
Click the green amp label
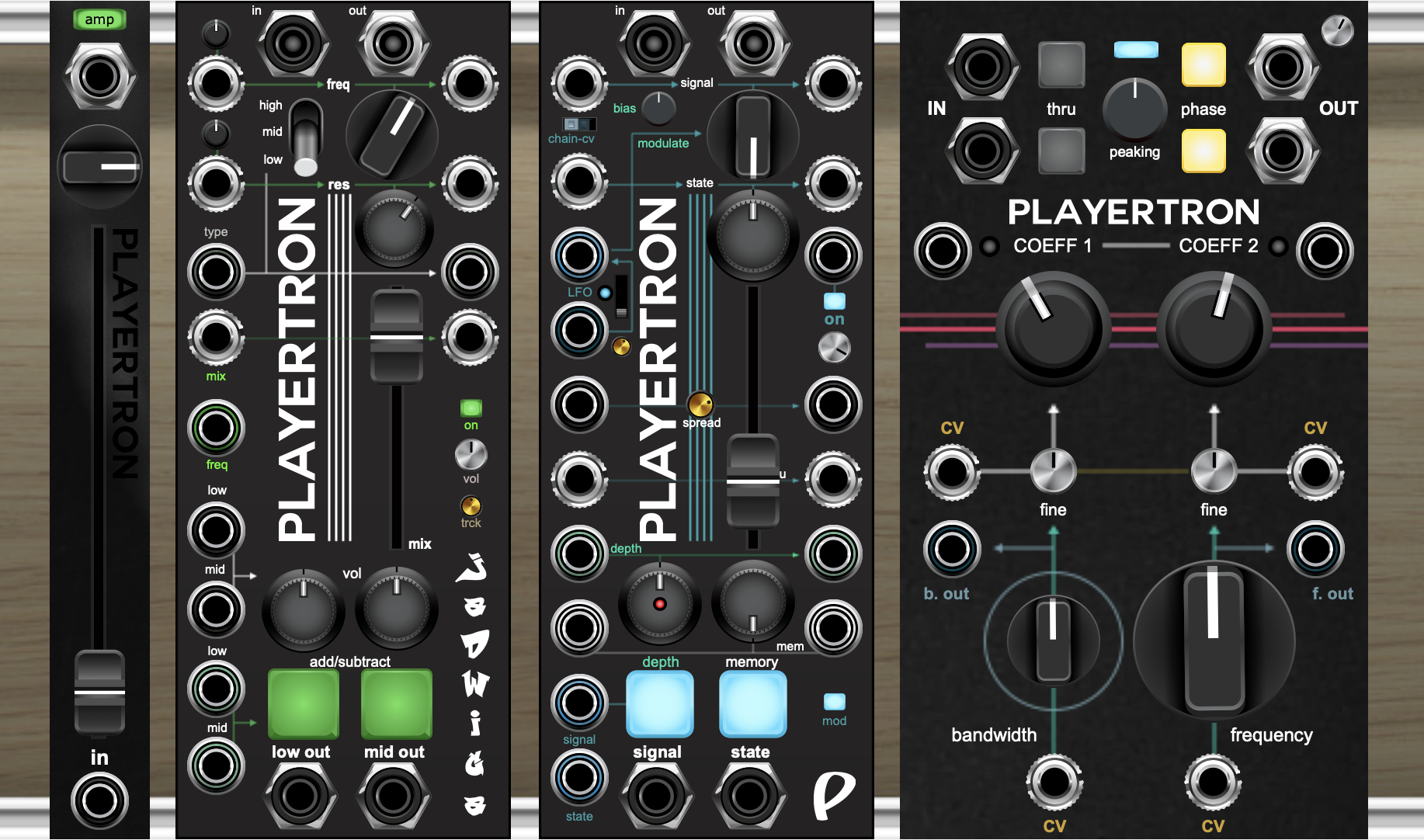(99, 19)
